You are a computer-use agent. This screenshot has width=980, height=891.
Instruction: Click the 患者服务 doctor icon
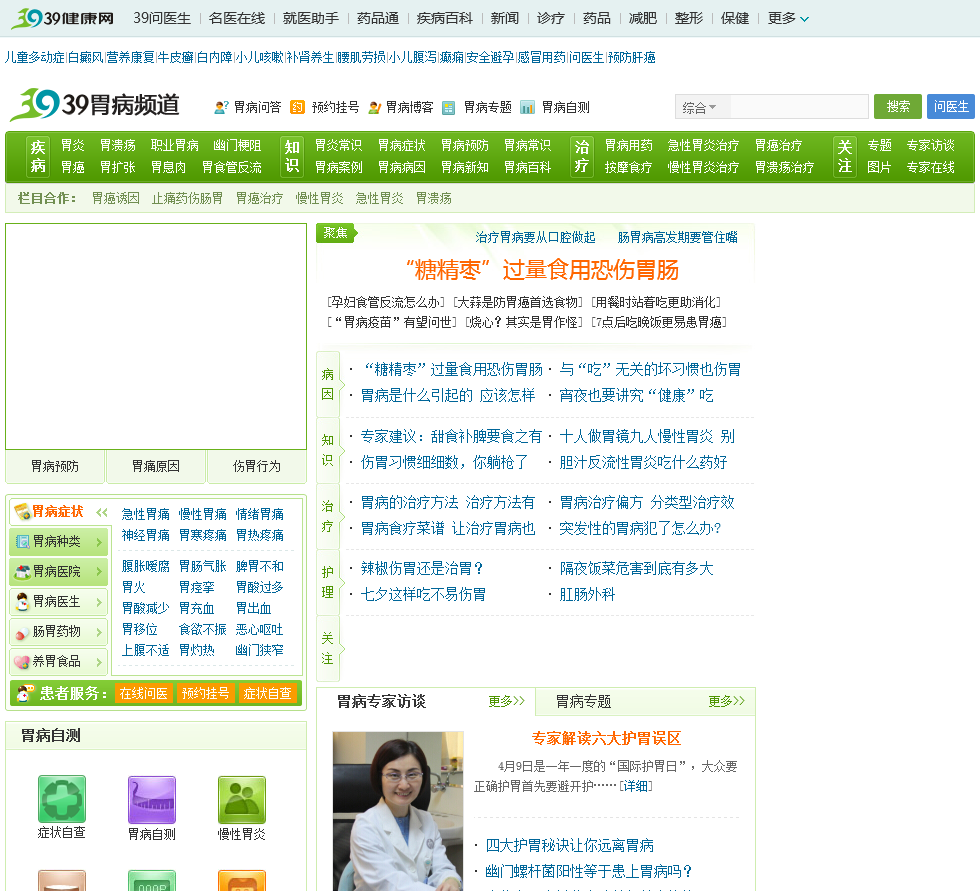[25, 693]
